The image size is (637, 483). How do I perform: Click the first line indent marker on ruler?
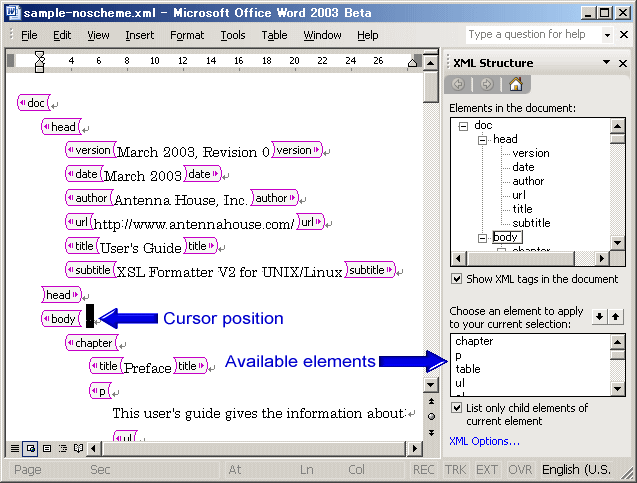pos(39,54)
